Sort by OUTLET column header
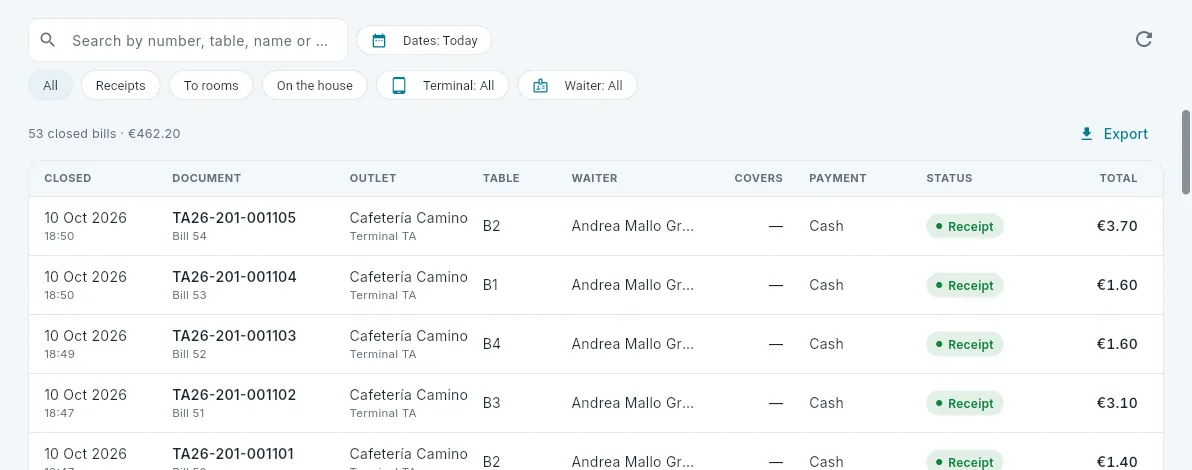Viewport: 1192px width, 470px height. click(373, 178)
